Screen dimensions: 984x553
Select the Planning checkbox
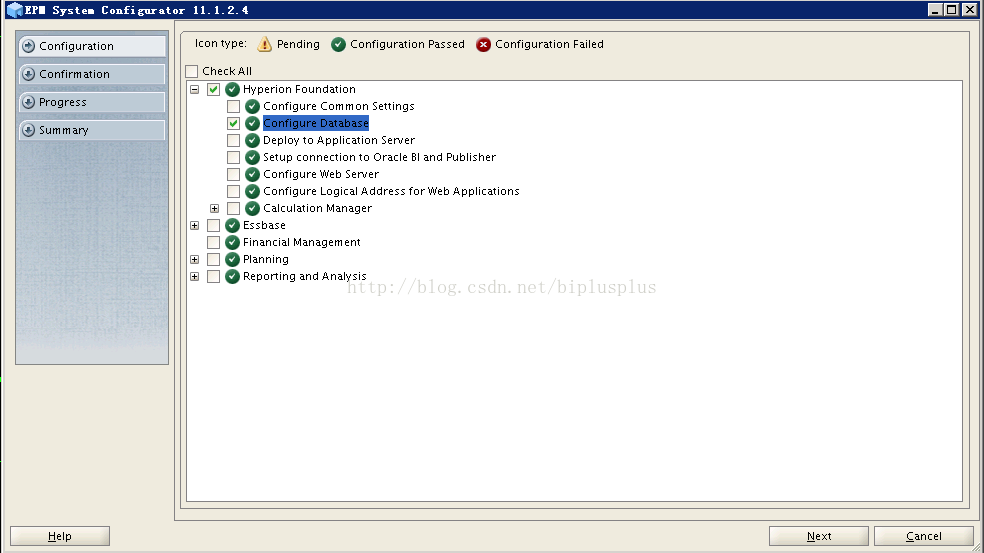(x=213, y=259)
